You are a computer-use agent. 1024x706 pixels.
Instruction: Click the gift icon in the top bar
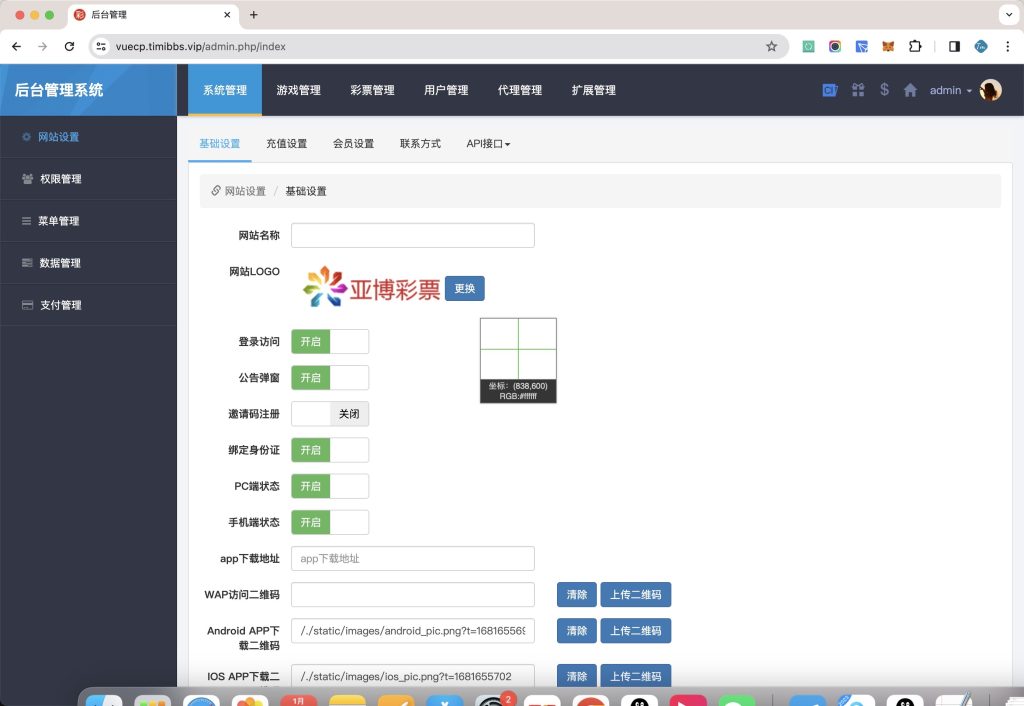[x=858, y=89]
